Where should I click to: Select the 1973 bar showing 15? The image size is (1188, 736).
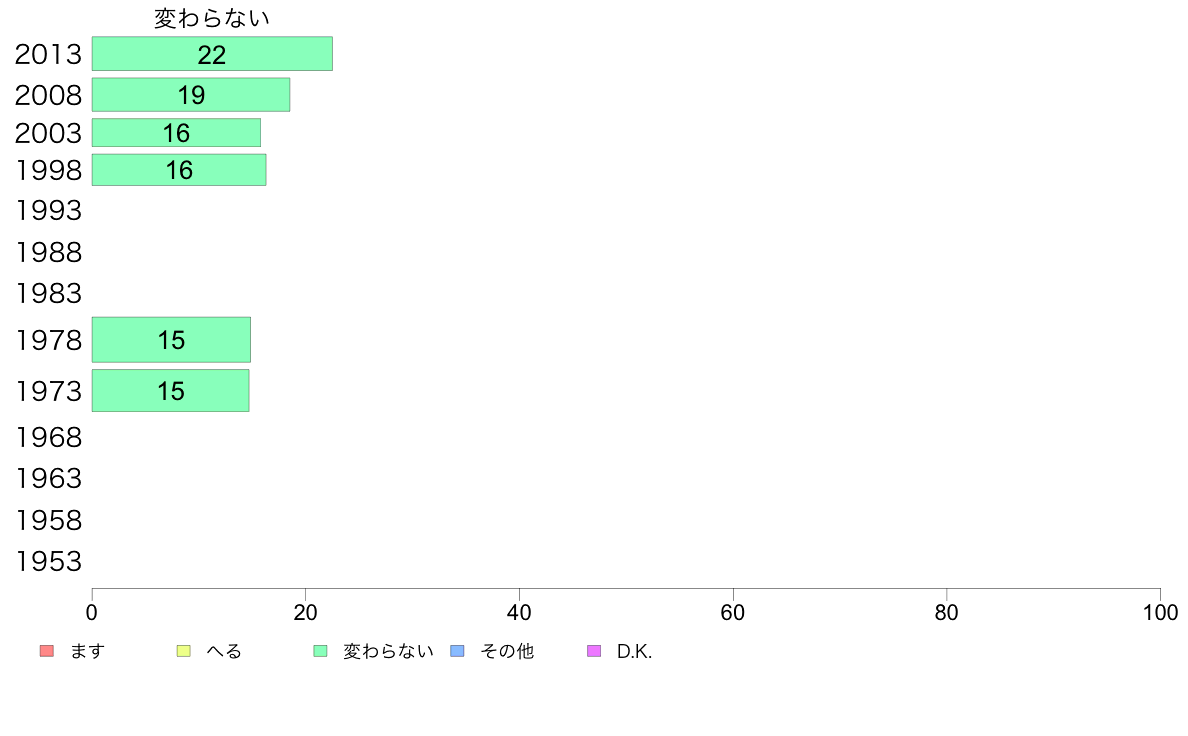(x=171, y=390)
